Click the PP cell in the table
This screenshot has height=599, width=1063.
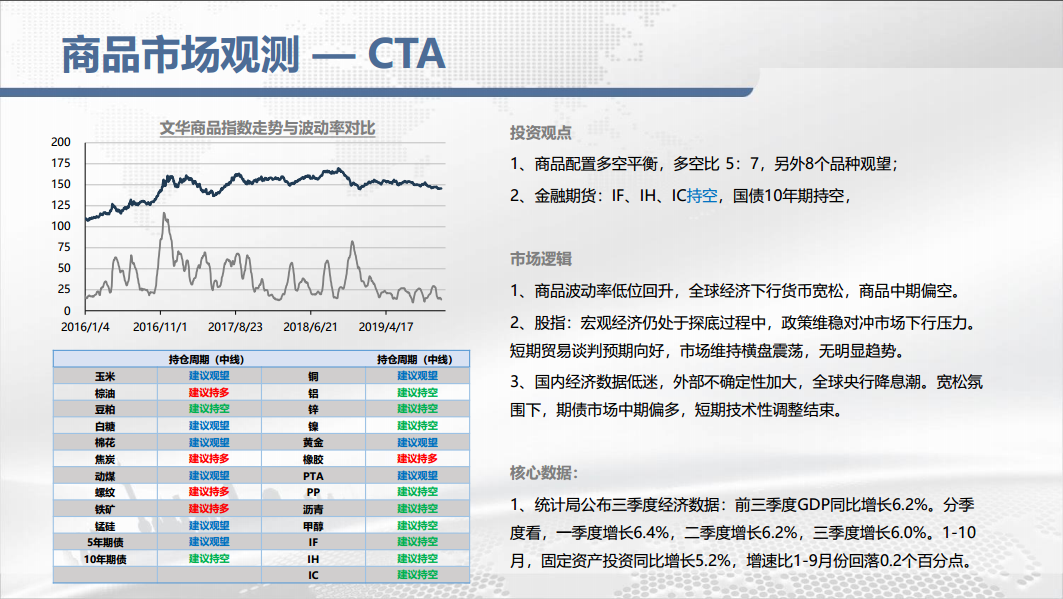coord(313,493)
